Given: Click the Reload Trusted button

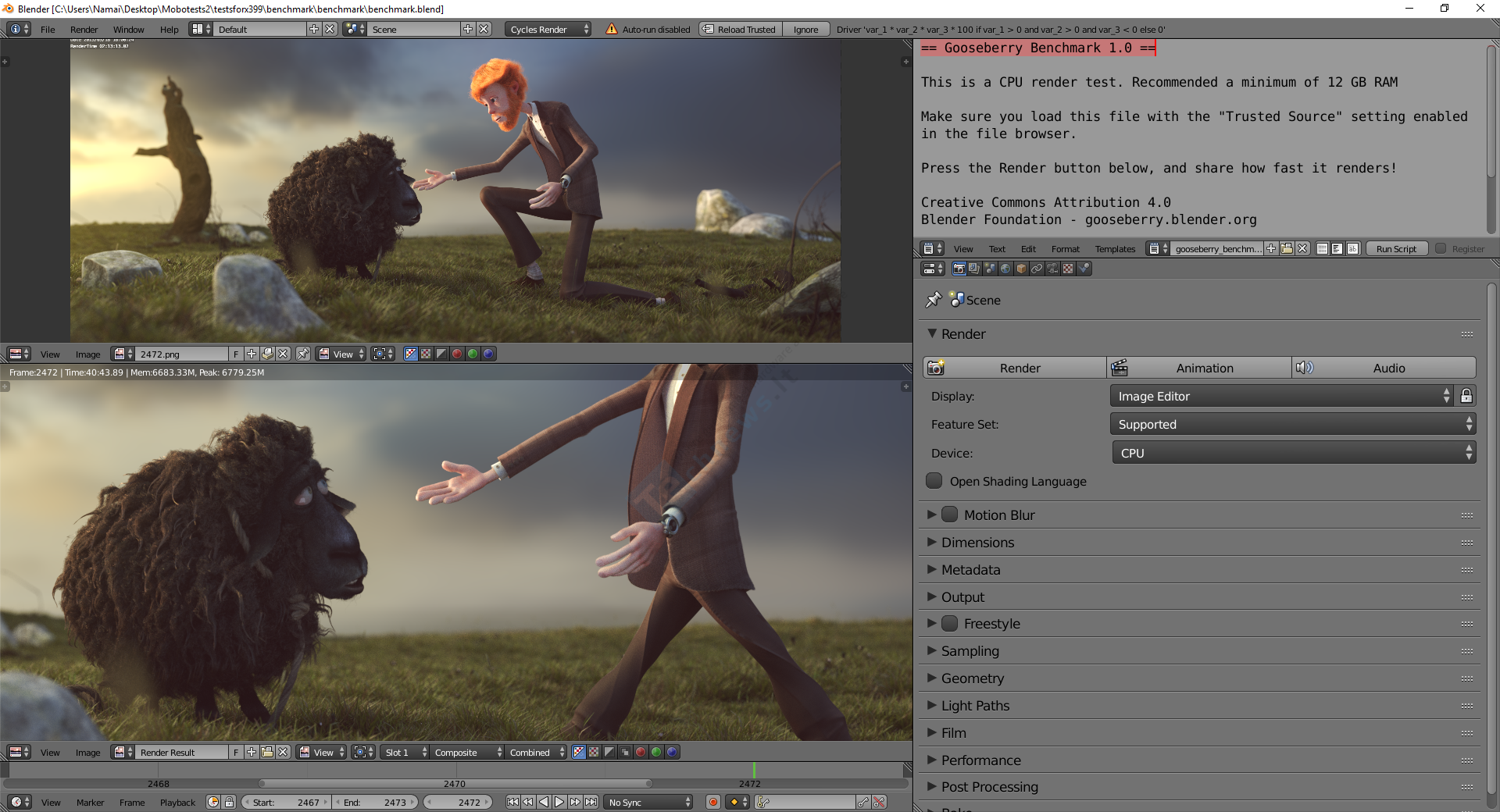Looking at the screenshot, I should tap(739, 29).
